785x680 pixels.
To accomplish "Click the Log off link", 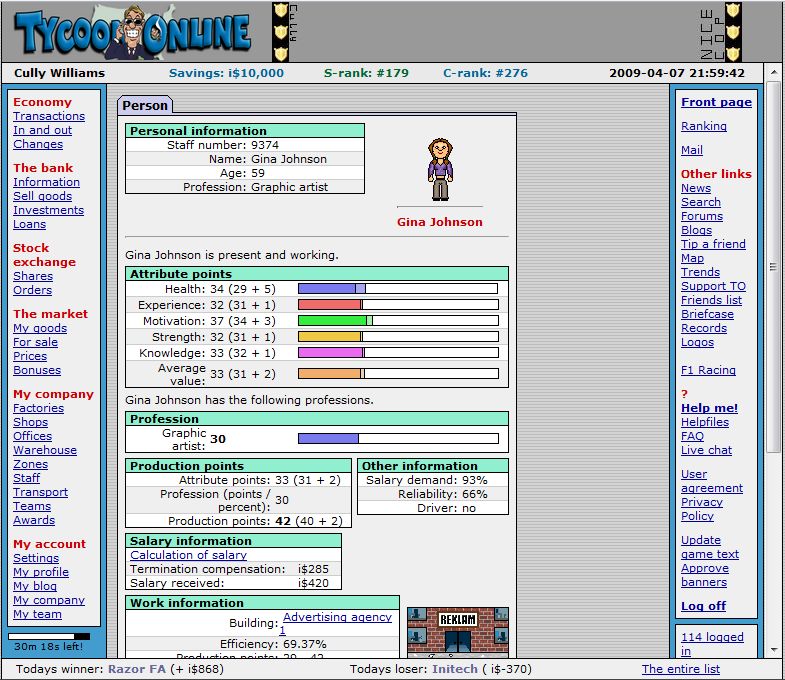I will click(x=703, y=606).
